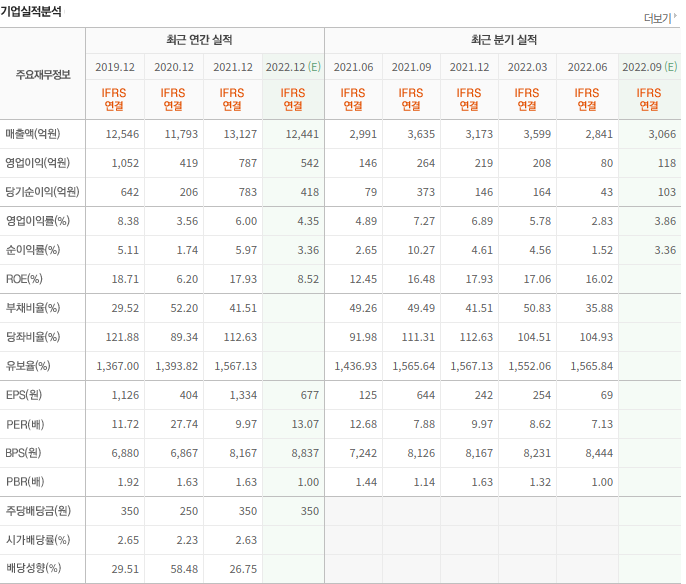Image resolution: width=686 pixels, height=584 pixels.
Task: Click the 12,546 sales value for 2019.12
Action: click(122, 134)
